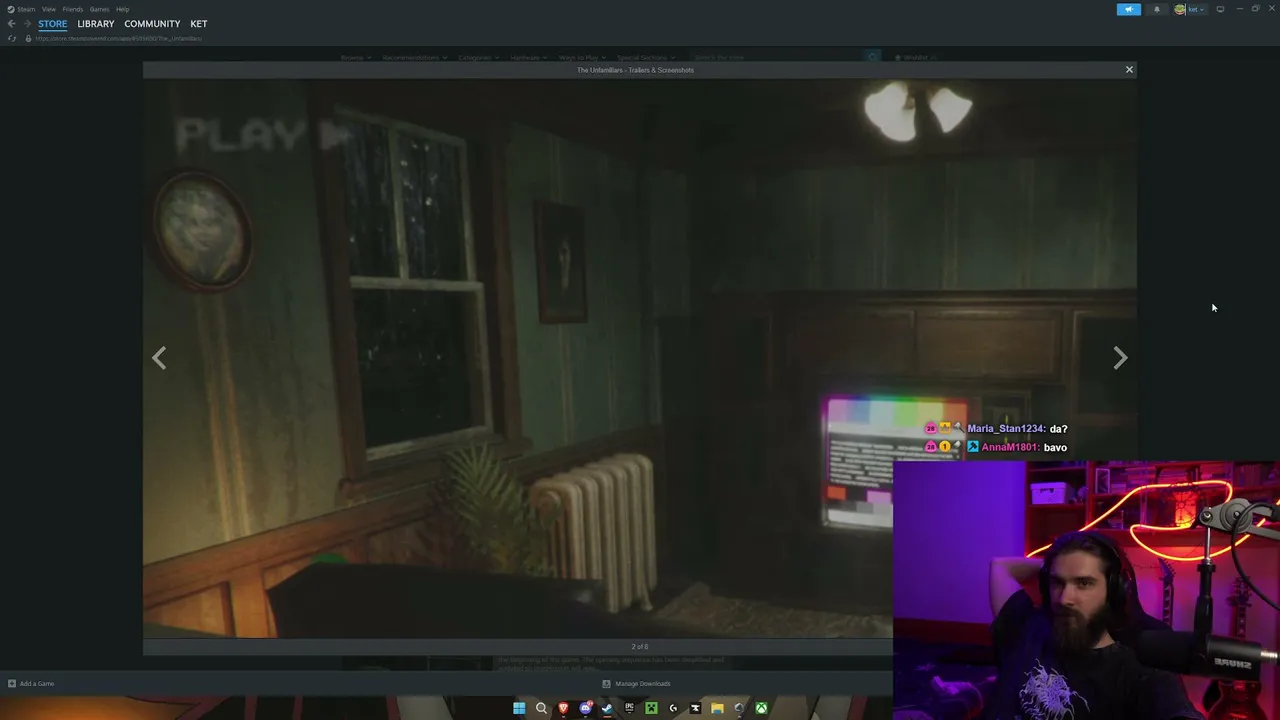Viewport: 1280px width, 720px height.
Task: Open the Games menu
Action: pyautogui.click(x=100, y=9)
